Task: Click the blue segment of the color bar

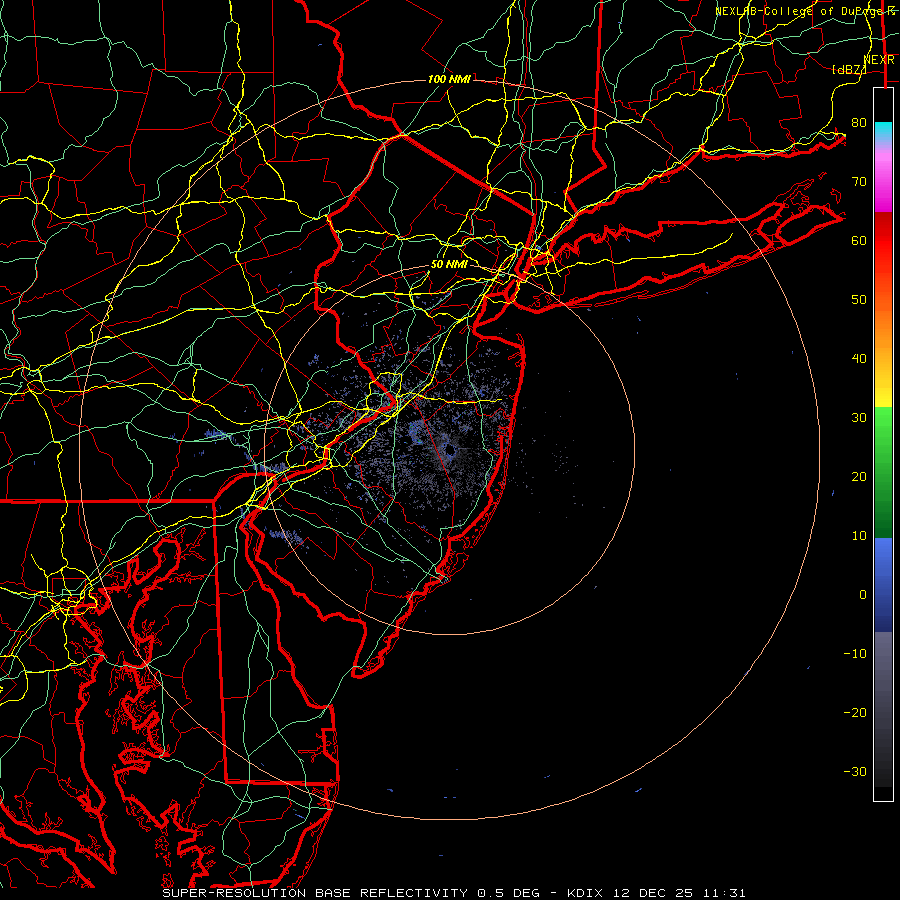Action: pos(883,584)
